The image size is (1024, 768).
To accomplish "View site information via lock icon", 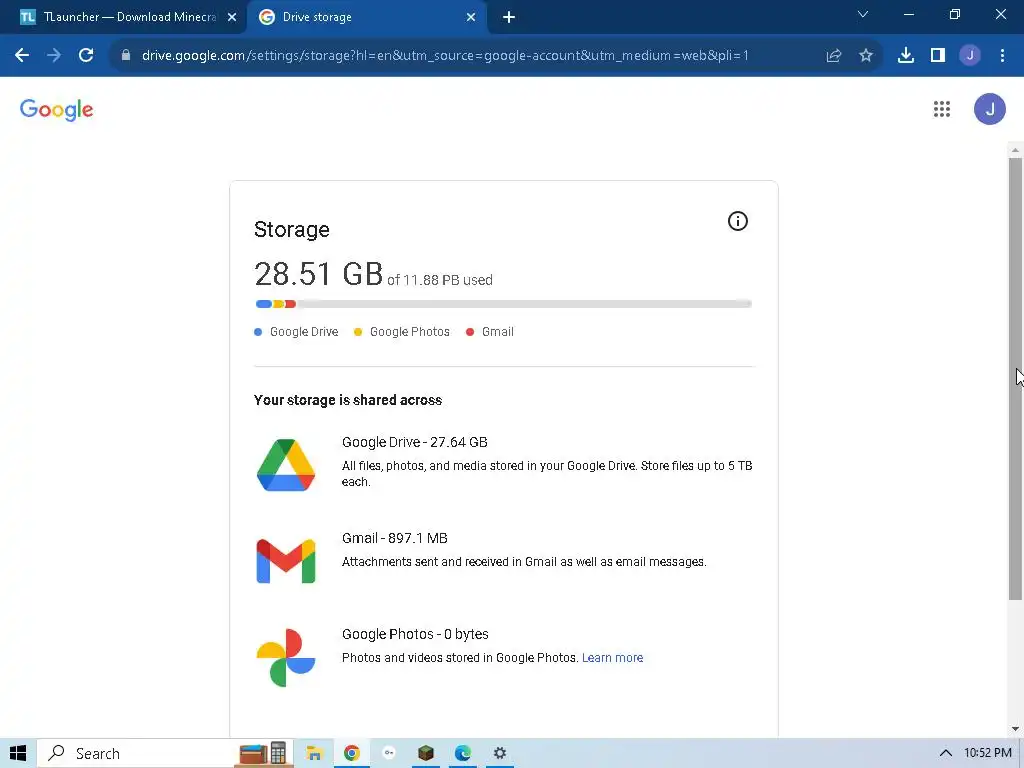I will (x=126, y=56).
